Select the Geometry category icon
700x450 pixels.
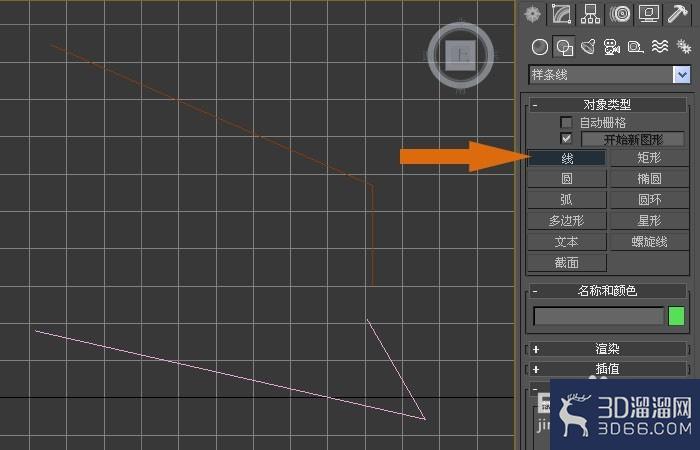click(x=540, y=47)
